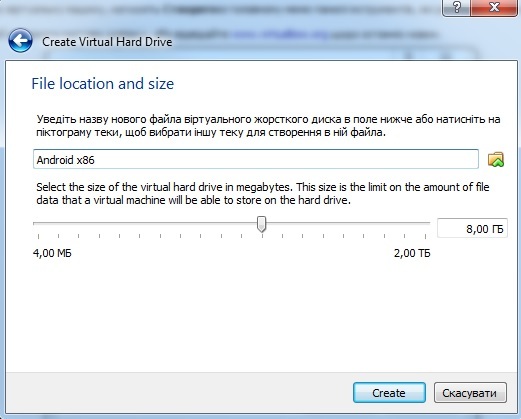Click the last tick mark under slider
Screen dimensions: 521x419
click(426, 236)
